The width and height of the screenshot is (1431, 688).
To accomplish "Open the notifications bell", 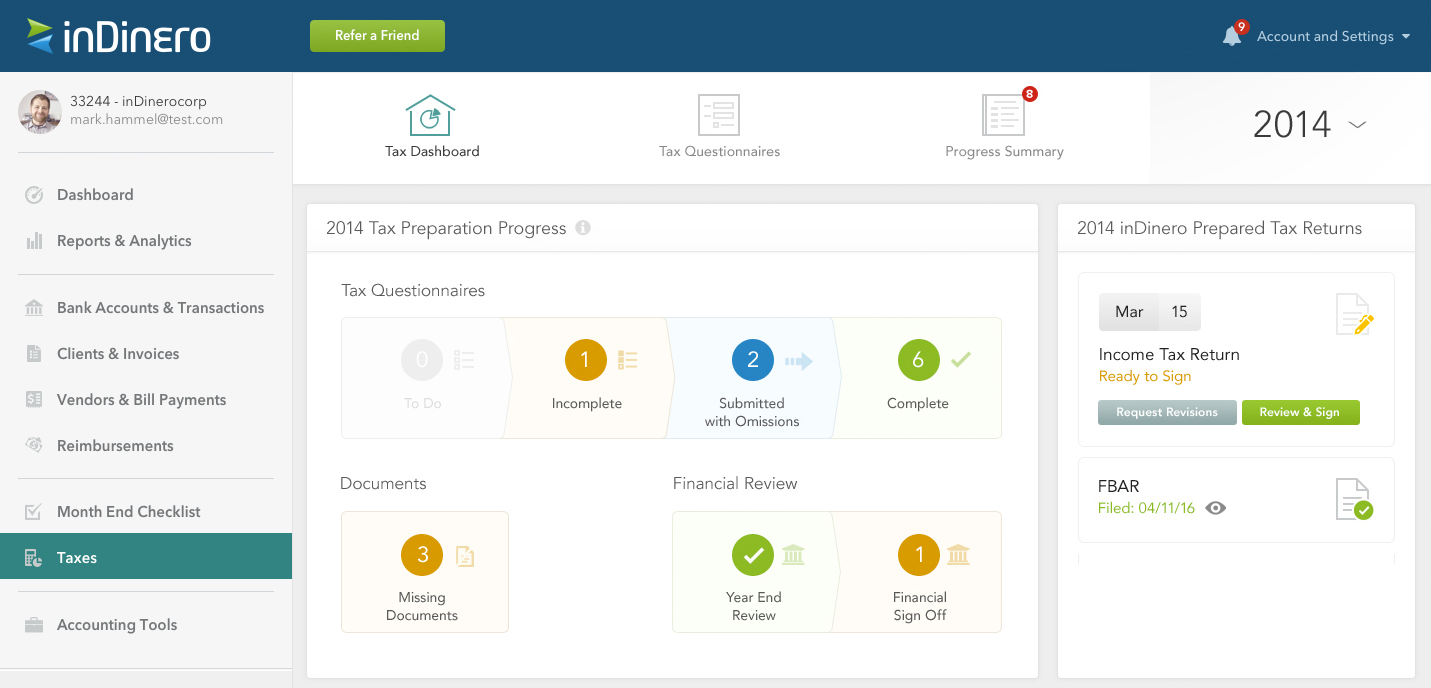I will click(x=1232, y=36).
